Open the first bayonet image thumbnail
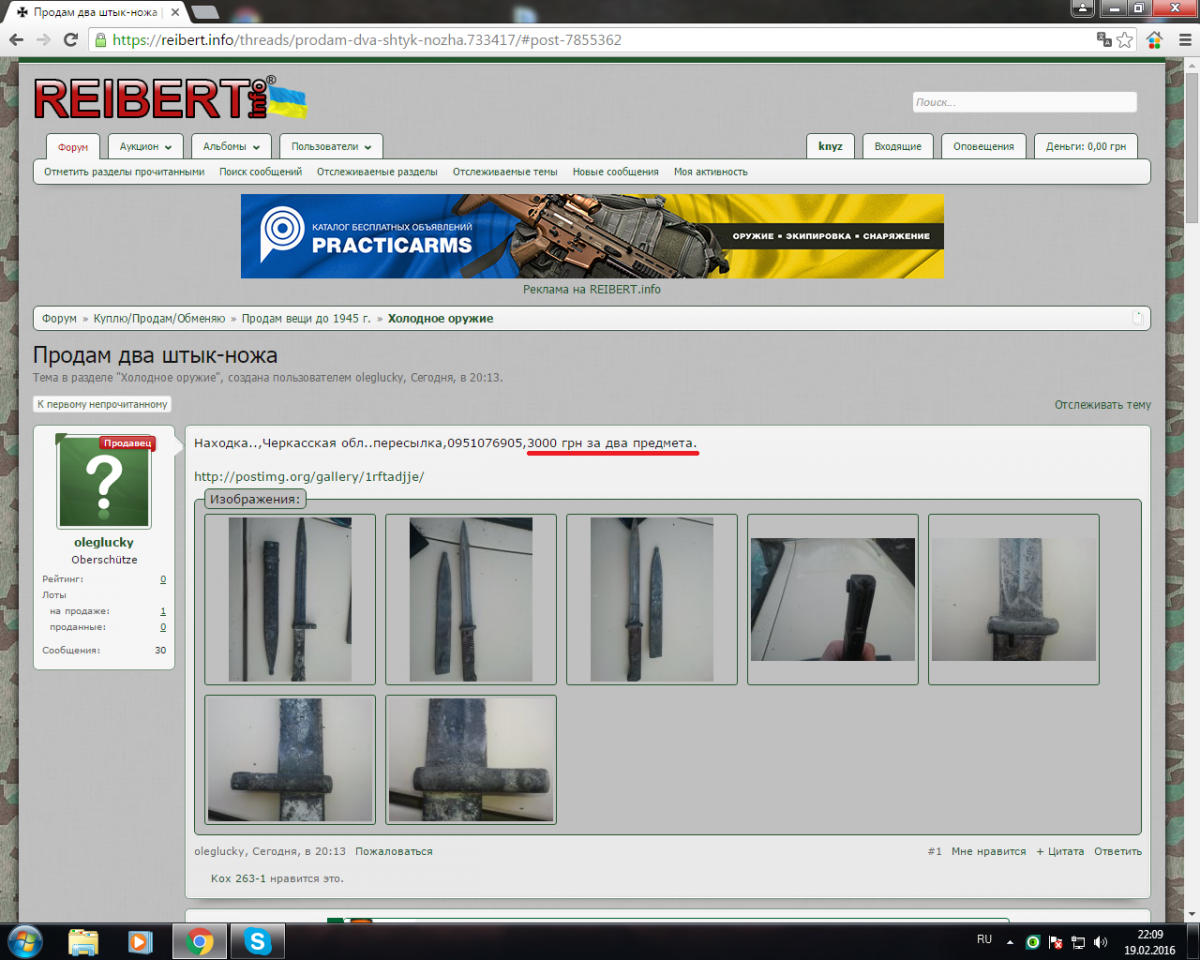This screenshot has width=1200, height=960. click(290, 599)
